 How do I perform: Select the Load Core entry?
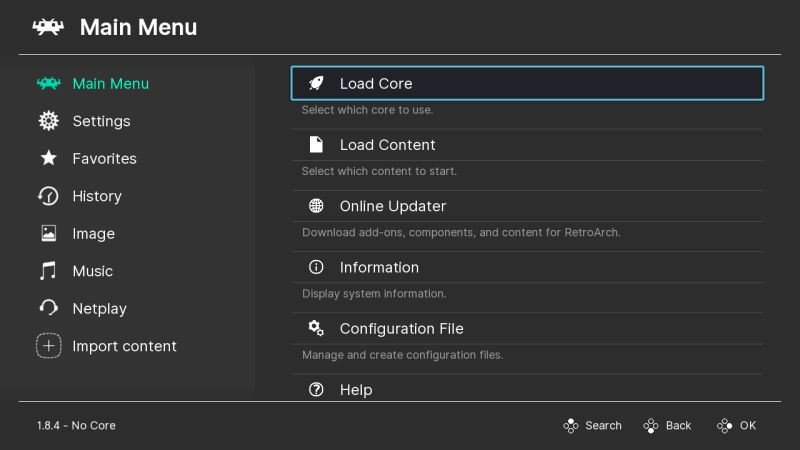(x=527, y=83)
